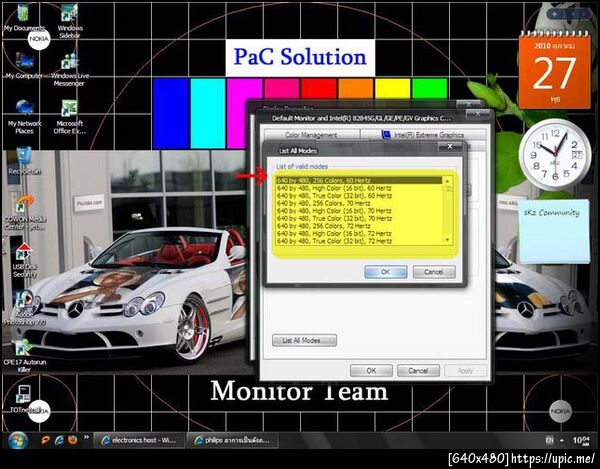Select 640 by 480, True Color (32 bit), 60 Hertz
Screen dimensions: 600x469
359,195
